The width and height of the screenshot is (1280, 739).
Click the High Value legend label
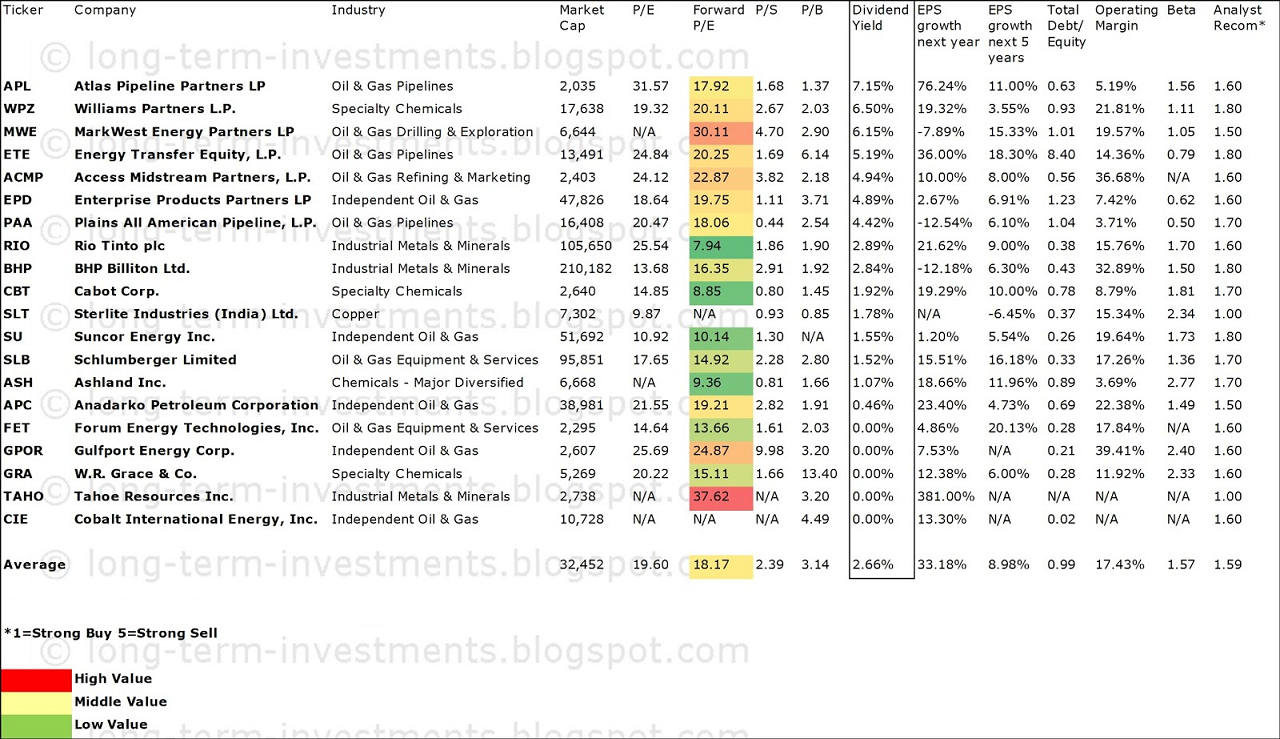pos(113,679)
